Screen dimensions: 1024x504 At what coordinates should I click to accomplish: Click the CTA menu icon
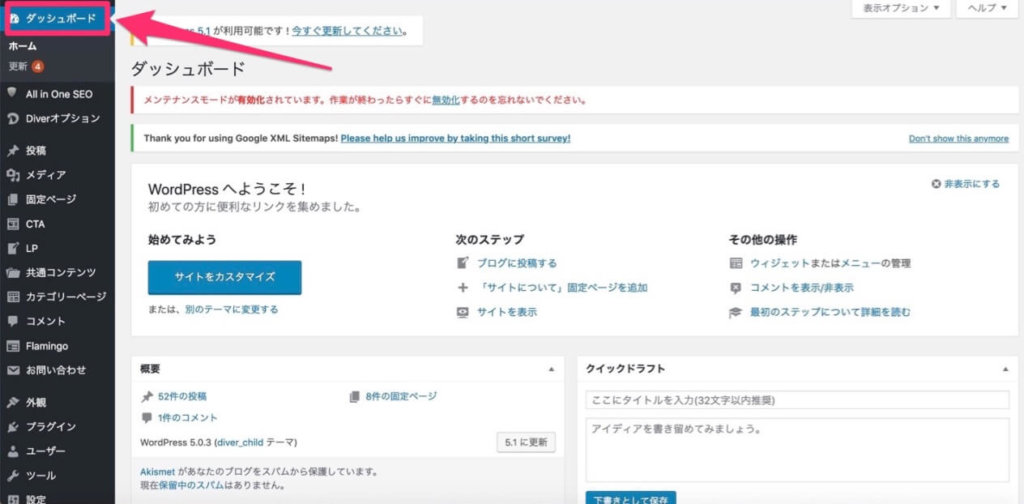point(12,224)
